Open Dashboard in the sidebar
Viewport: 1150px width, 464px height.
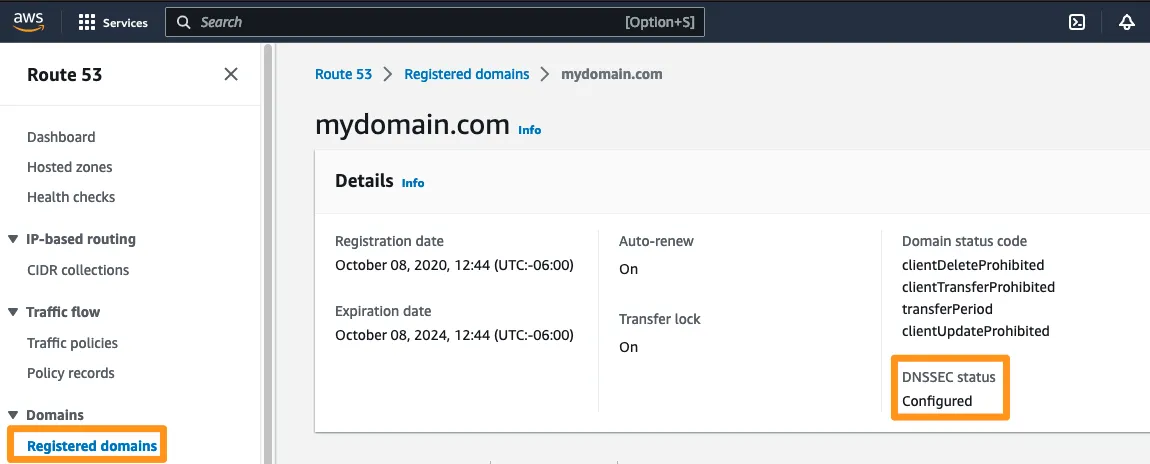coord(61,137)
